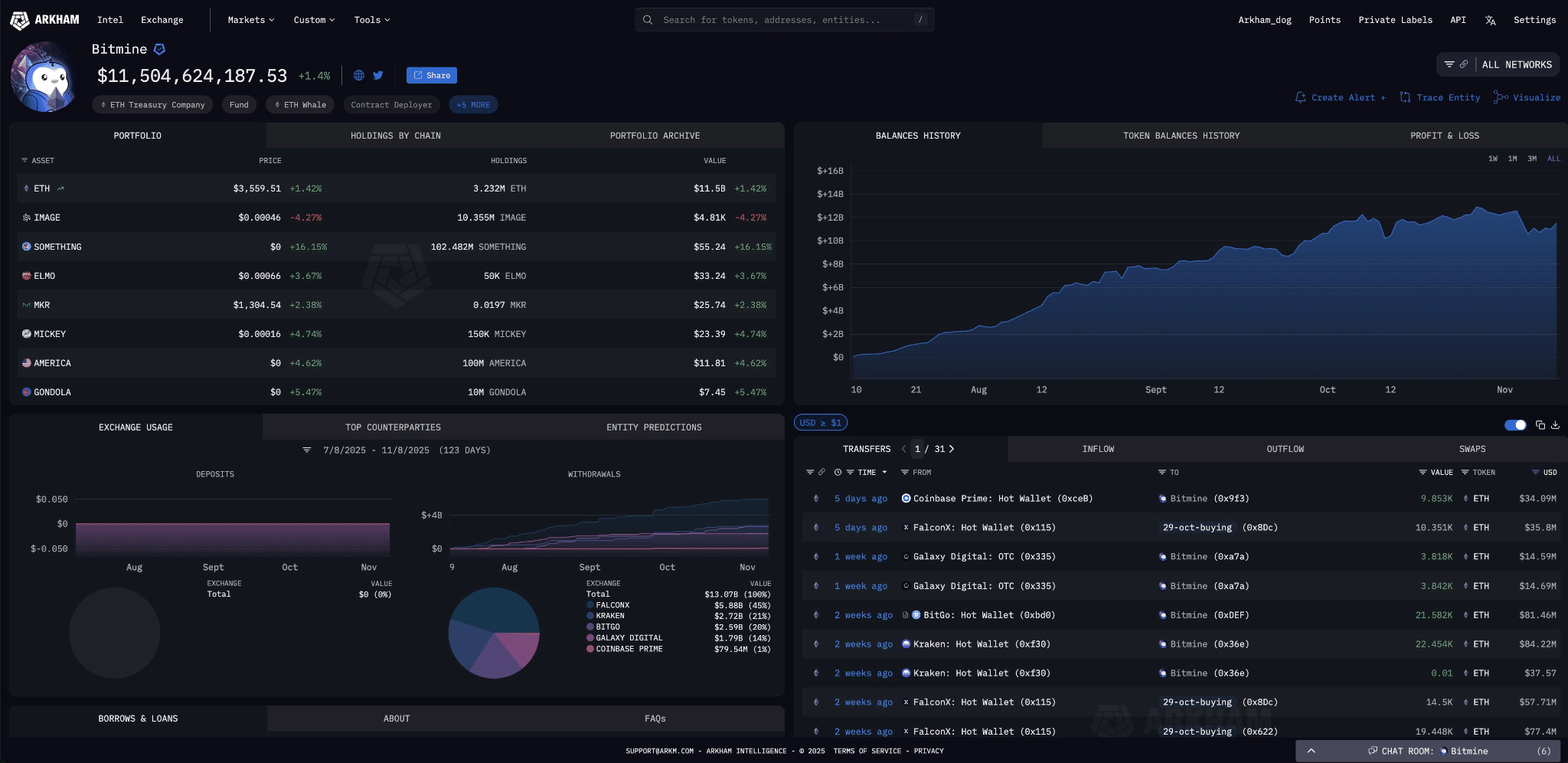Select the 1W balance history range
The image size is (1568, 763).
click(1492, 159)
